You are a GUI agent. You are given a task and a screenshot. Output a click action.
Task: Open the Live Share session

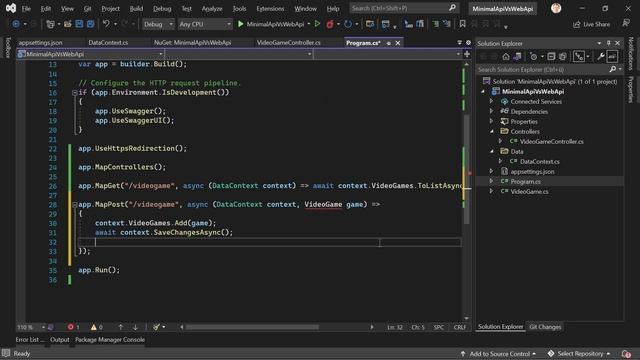tap(591, 24)
